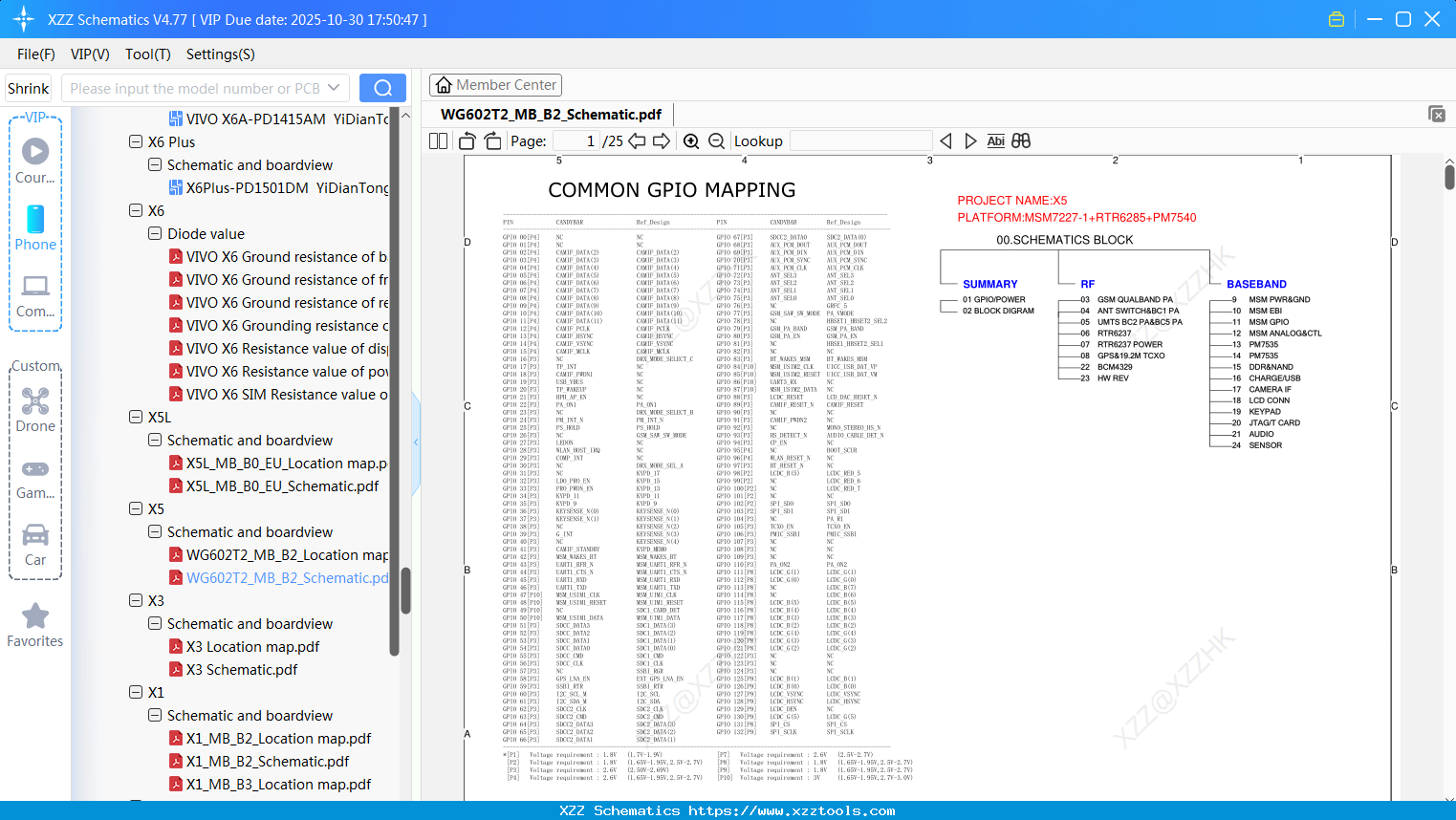Viewport: 1456px width, 820px height.
Task: Open the Member Center
Action: [x=495, y=84]
